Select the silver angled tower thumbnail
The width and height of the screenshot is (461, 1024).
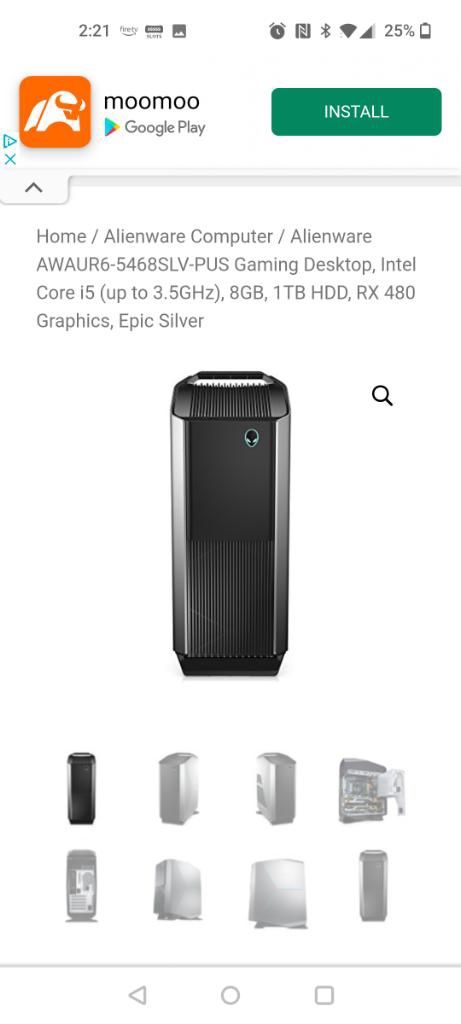pyautogui.click(x=178, y=788)
